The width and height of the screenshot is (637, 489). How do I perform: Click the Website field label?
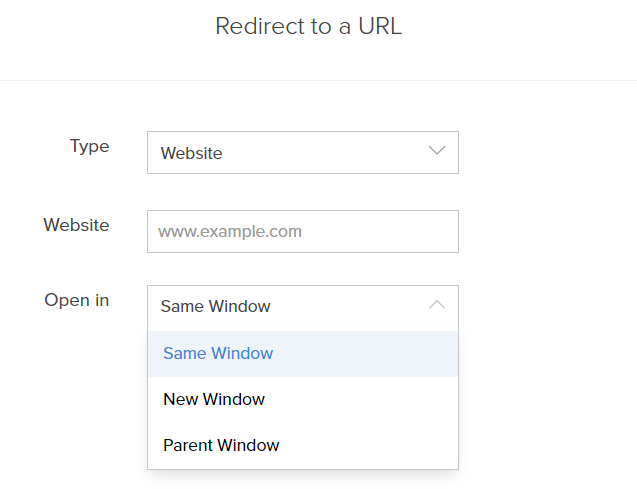click(x=76, y=225)
